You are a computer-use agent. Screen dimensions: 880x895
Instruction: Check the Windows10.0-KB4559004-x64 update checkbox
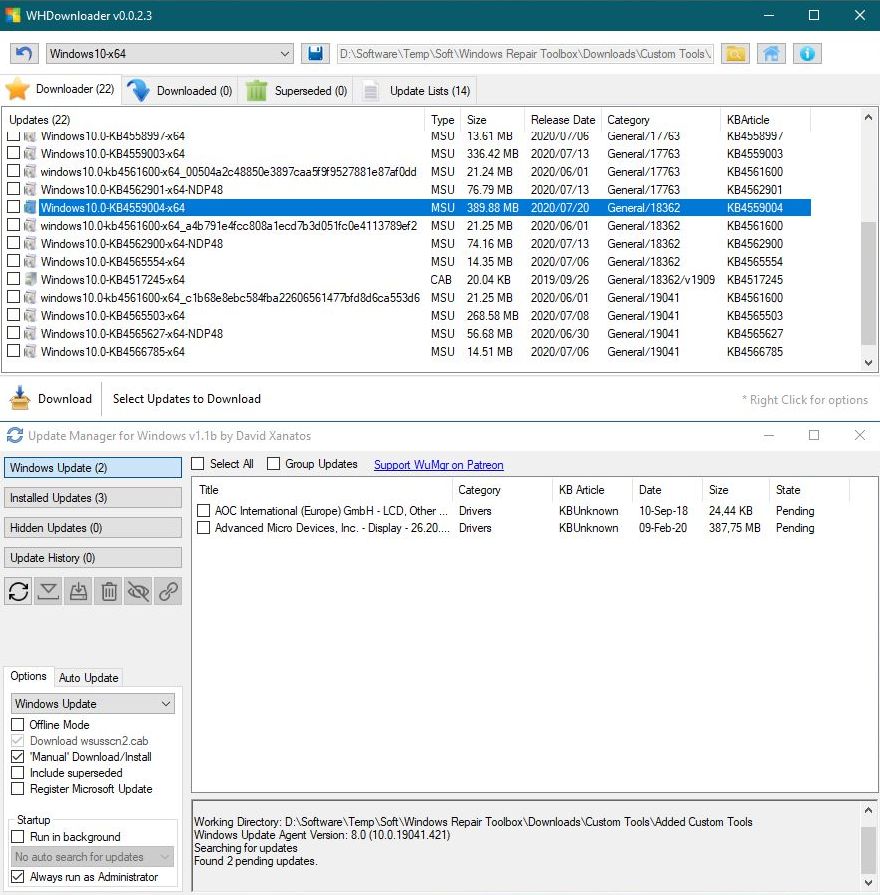pyautogui.click(x=14, y=208)
